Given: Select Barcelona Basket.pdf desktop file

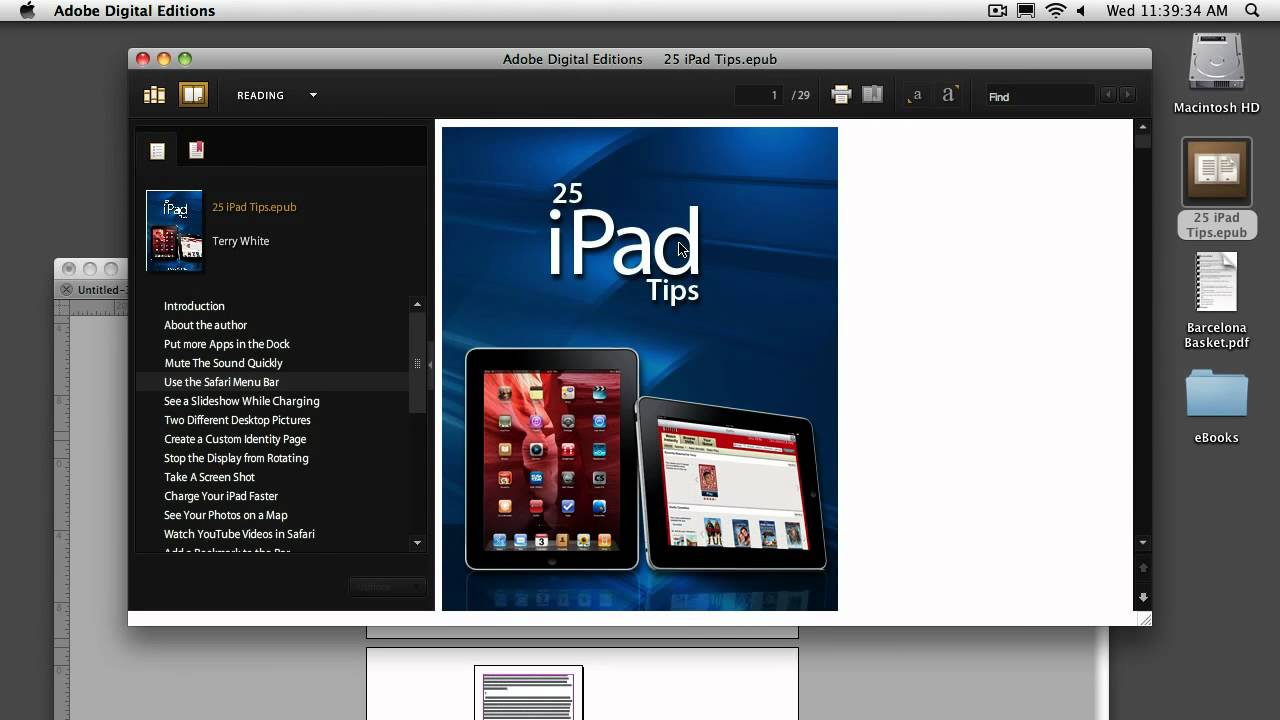Looking at the screenshot, I should (x=1216, y=283).
